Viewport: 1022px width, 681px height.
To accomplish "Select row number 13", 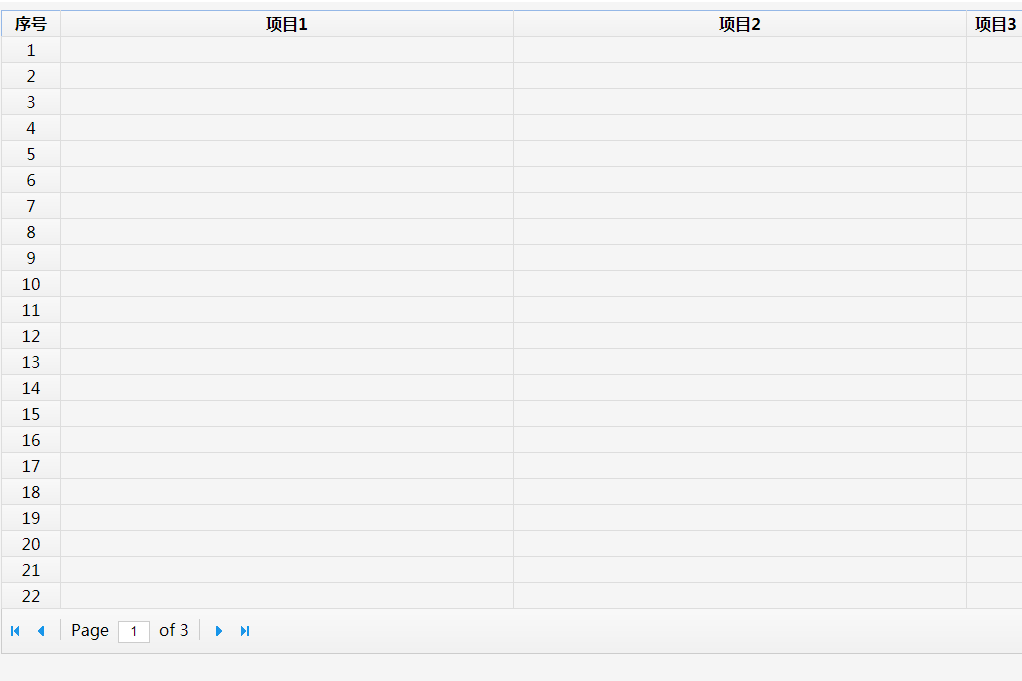I will click(x=31, y=362).
